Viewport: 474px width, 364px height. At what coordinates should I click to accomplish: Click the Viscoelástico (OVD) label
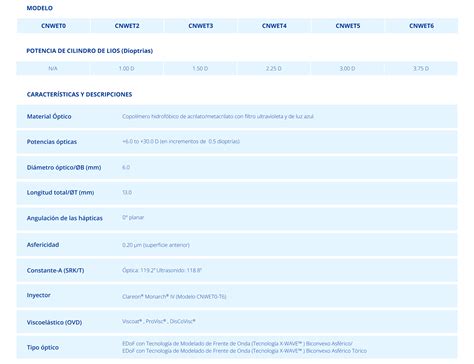pos(54,322)
